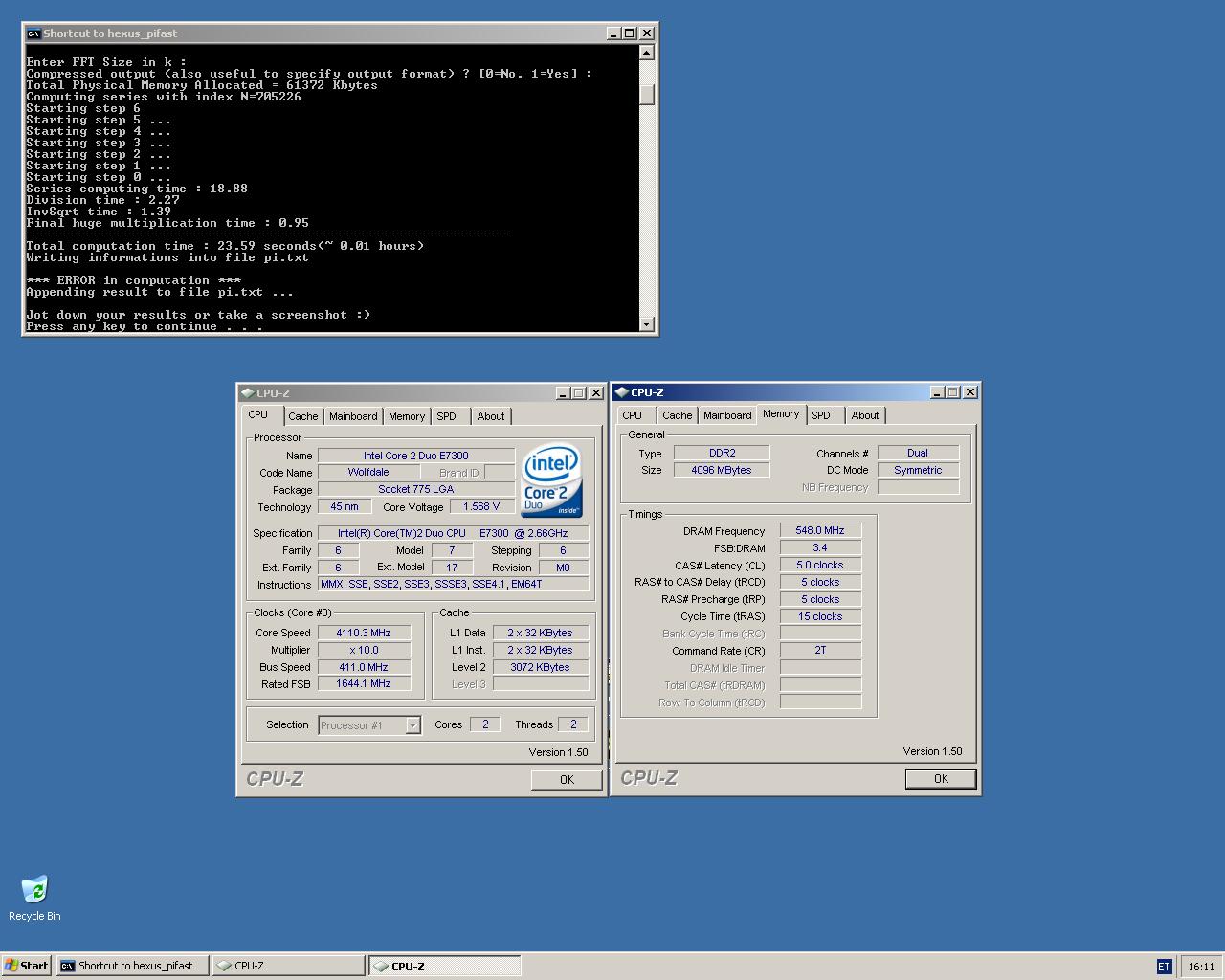1225x980 pixels.
Task: Click the ET language indicator in the tray
Action: coord(1164,967)
